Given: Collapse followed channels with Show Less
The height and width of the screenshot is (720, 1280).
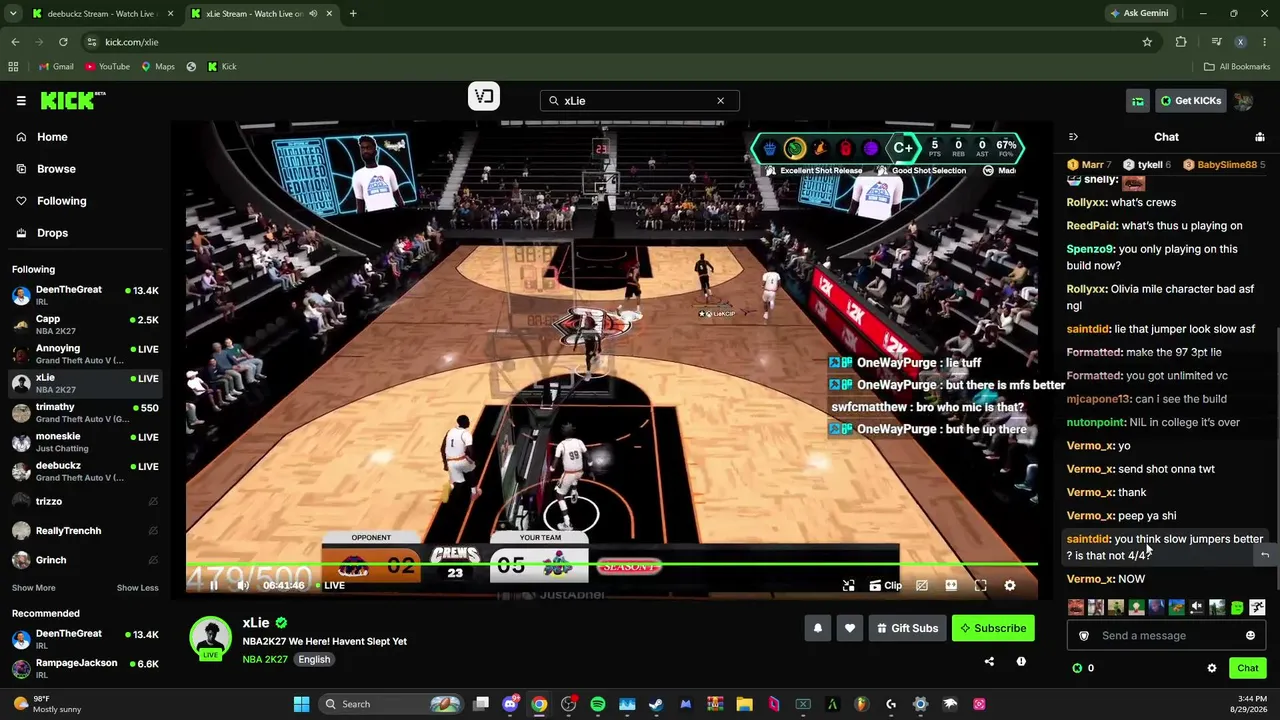Looking at the screenshot, I should tap(137, 588).
